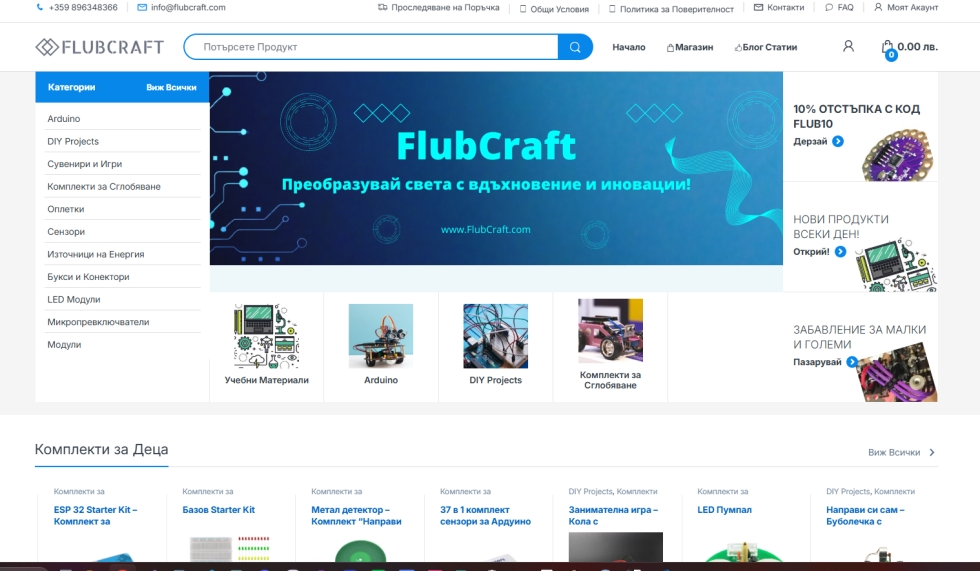Expand Виж Всички in Комплекти за Деца section

point(901,453)
